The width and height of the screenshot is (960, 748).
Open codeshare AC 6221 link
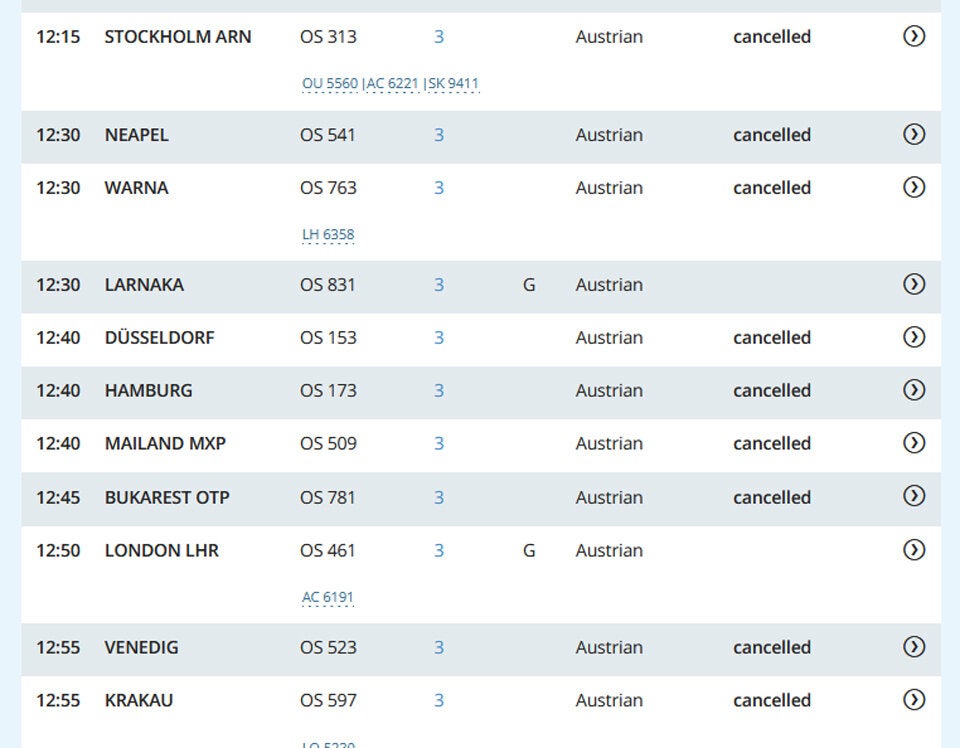click(392, 84)
